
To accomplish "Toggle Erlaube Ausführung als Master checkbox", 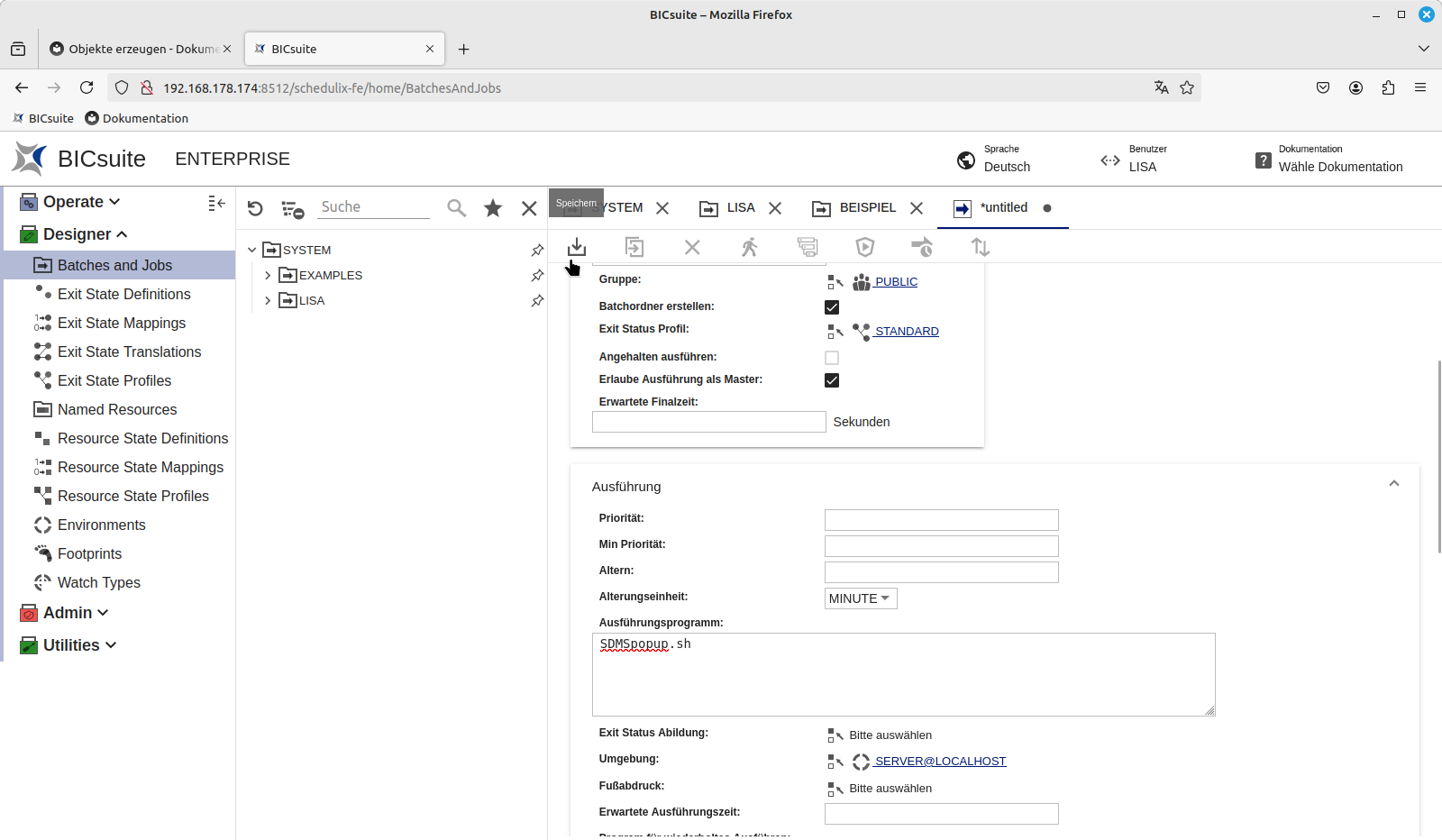I will coord(832,380).
